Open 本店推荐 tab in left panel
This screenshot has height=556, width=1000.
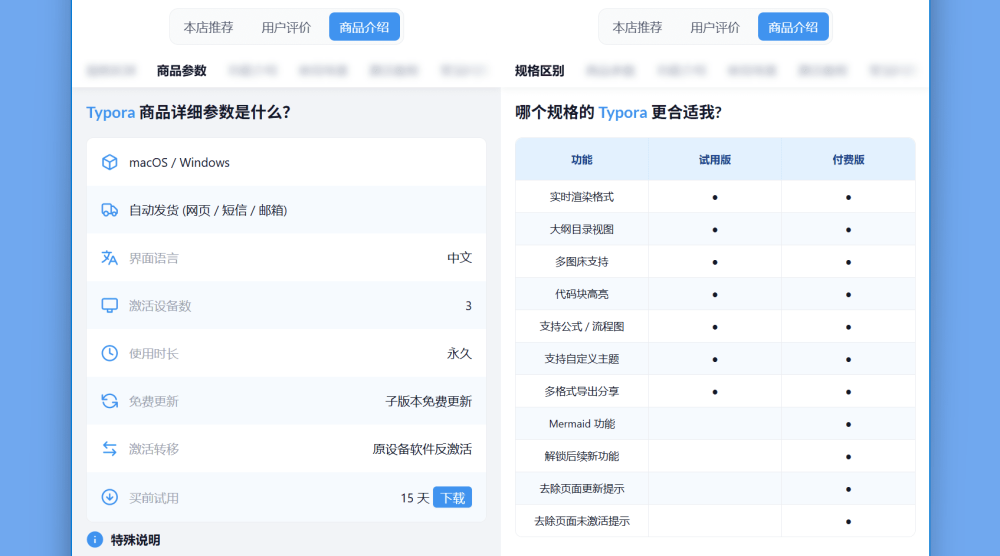209,27
